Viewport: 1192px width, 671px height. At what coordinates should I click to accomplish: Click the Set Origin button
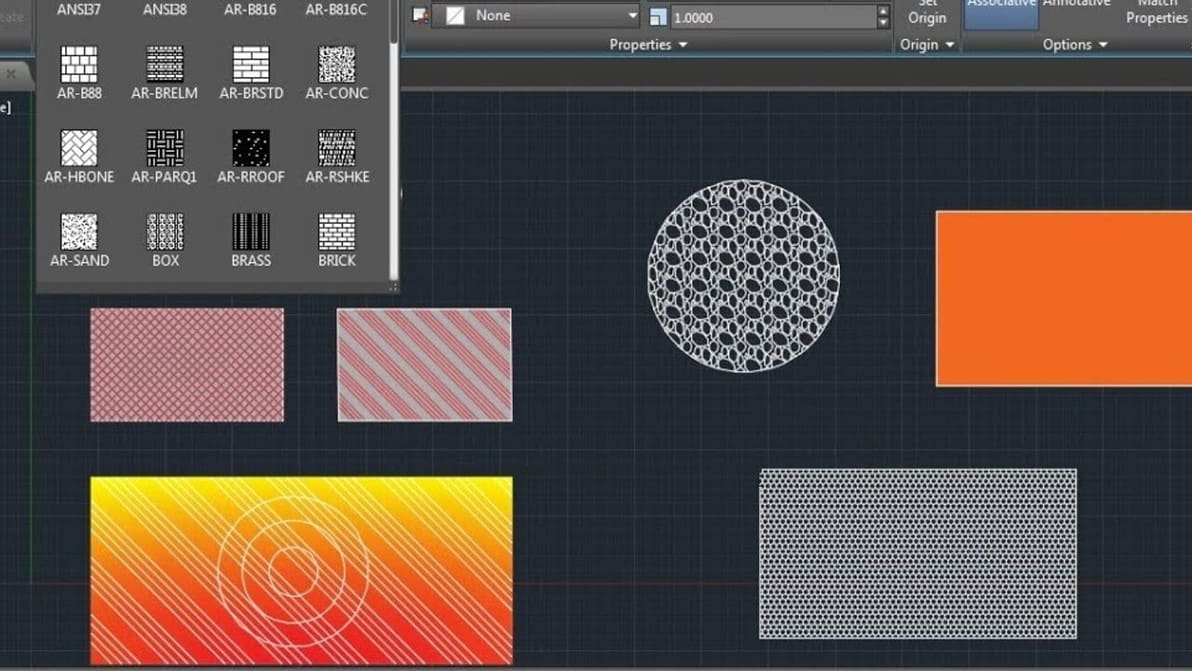927,12
